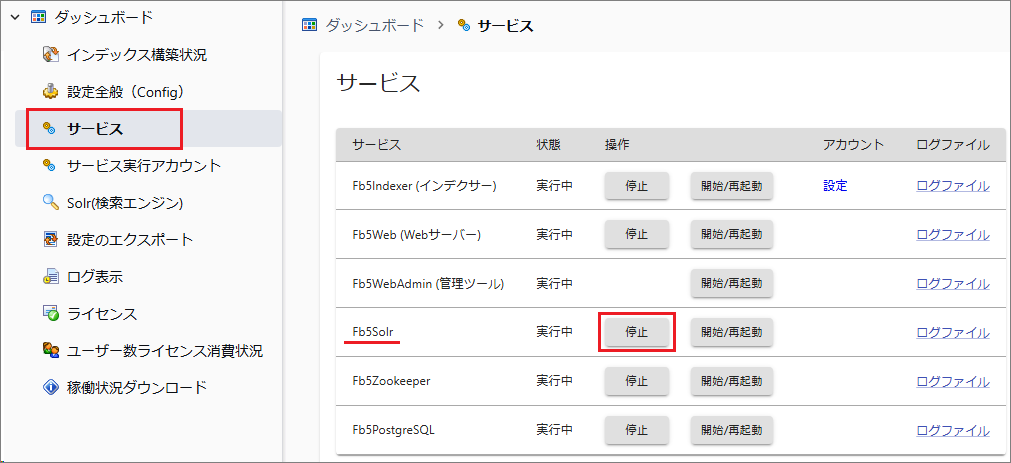Open ログ表示 in the sidebar menu
Viewport: 1011px width, 463px height.
[x=95, y=277]
